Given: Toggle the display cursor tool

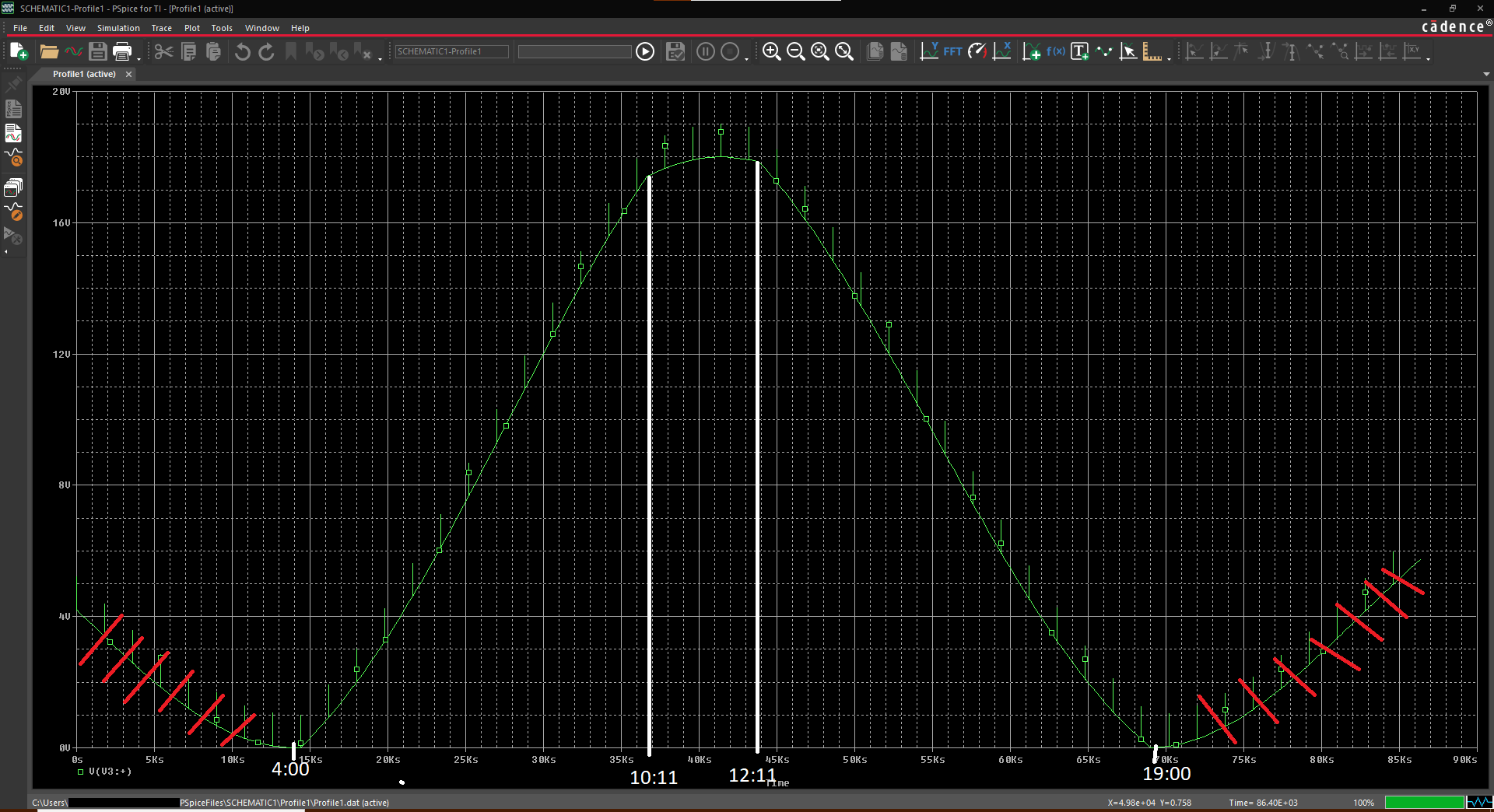Looking at the screenshot, I should click(x=1128, y=51).
